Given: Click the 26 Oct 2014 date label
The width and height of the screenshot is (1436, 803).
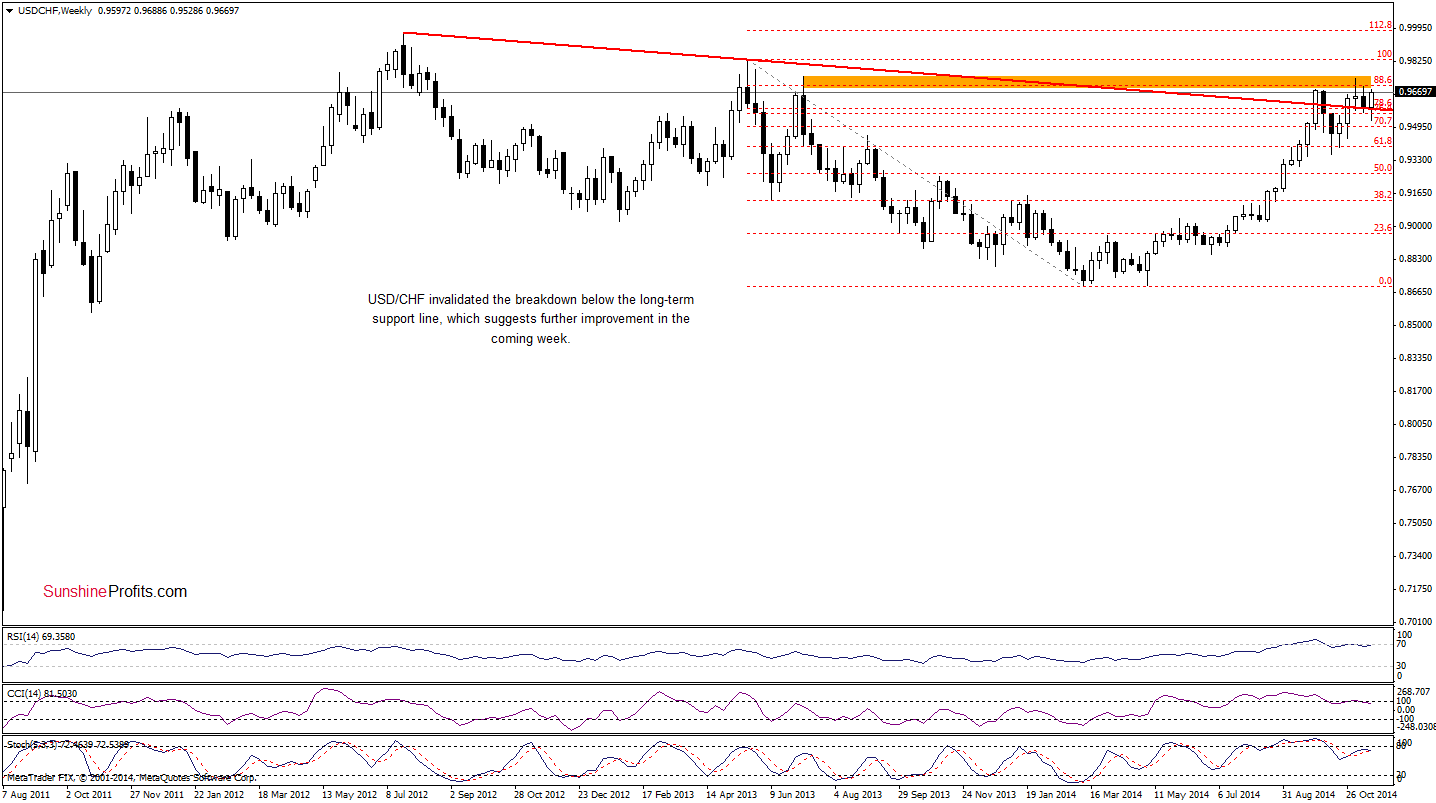Looking at the screenshot, I should tap(1373, 795).
